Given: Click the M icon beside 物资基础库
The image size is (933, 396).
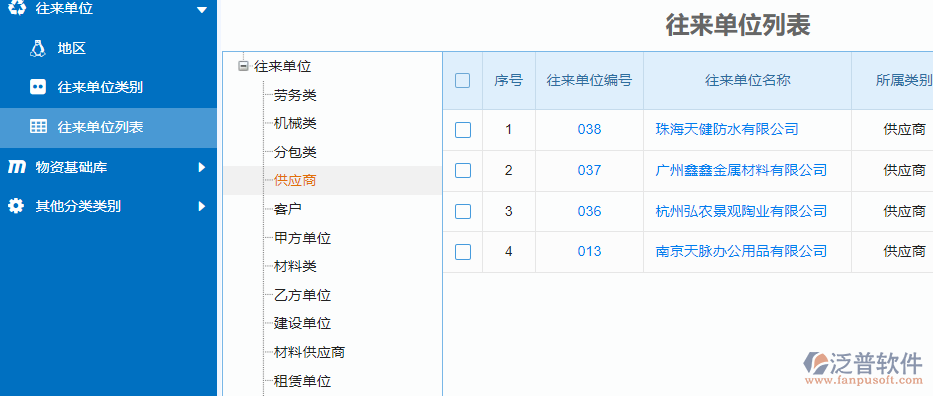Looking at the screenshot, I should (17, 167).
